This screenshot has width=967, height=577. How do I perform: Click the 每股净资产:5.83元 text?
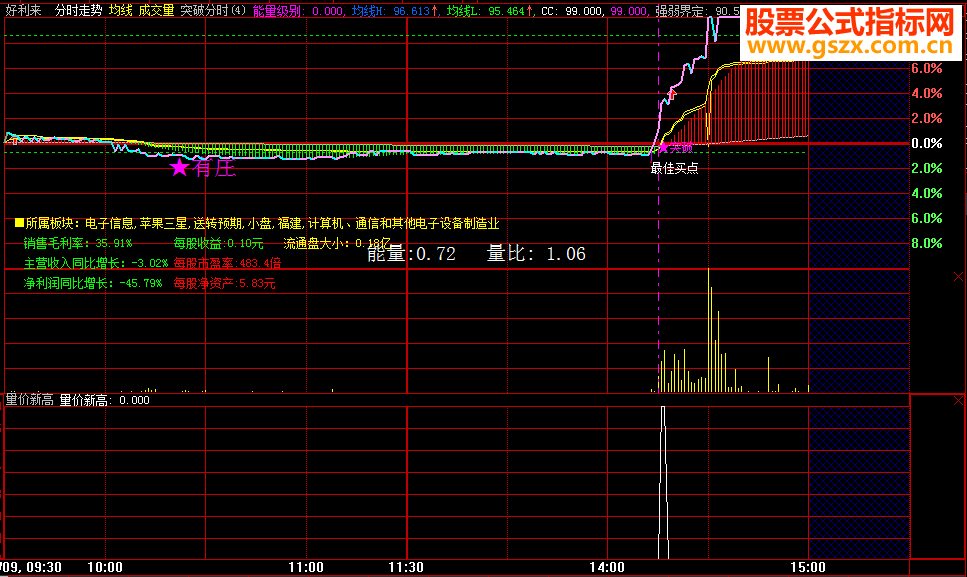pos(224,284)
